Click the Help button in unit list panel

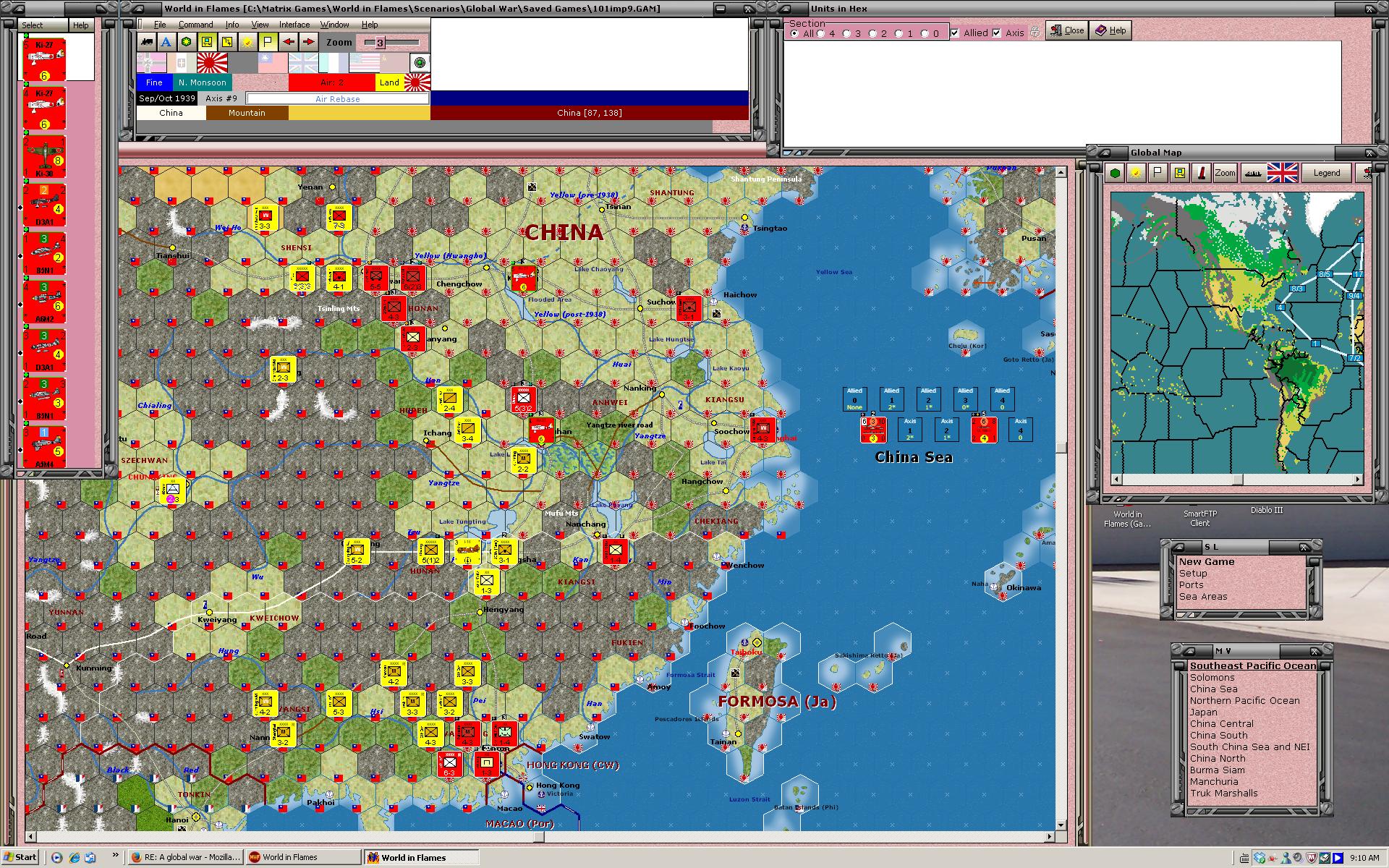81,25
